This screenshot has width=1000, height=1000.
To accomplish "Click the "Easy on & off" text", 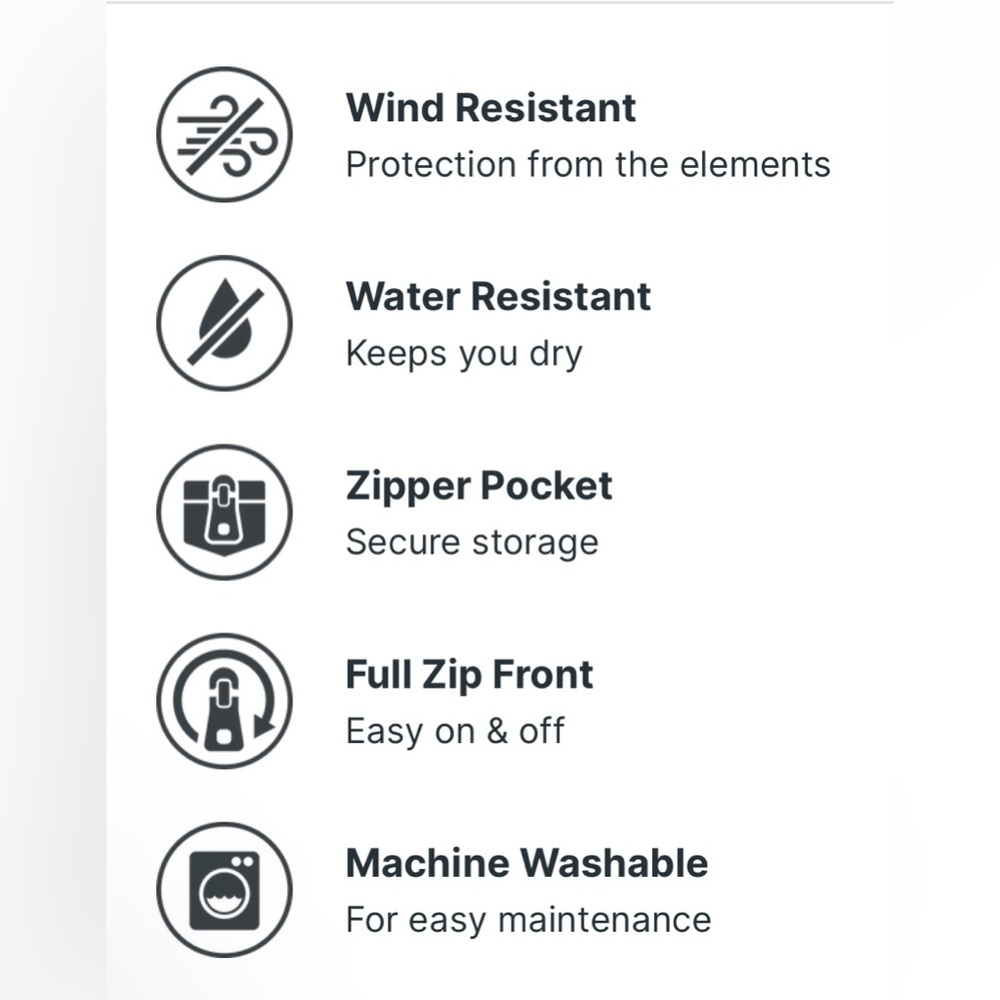I will point(455,731).
